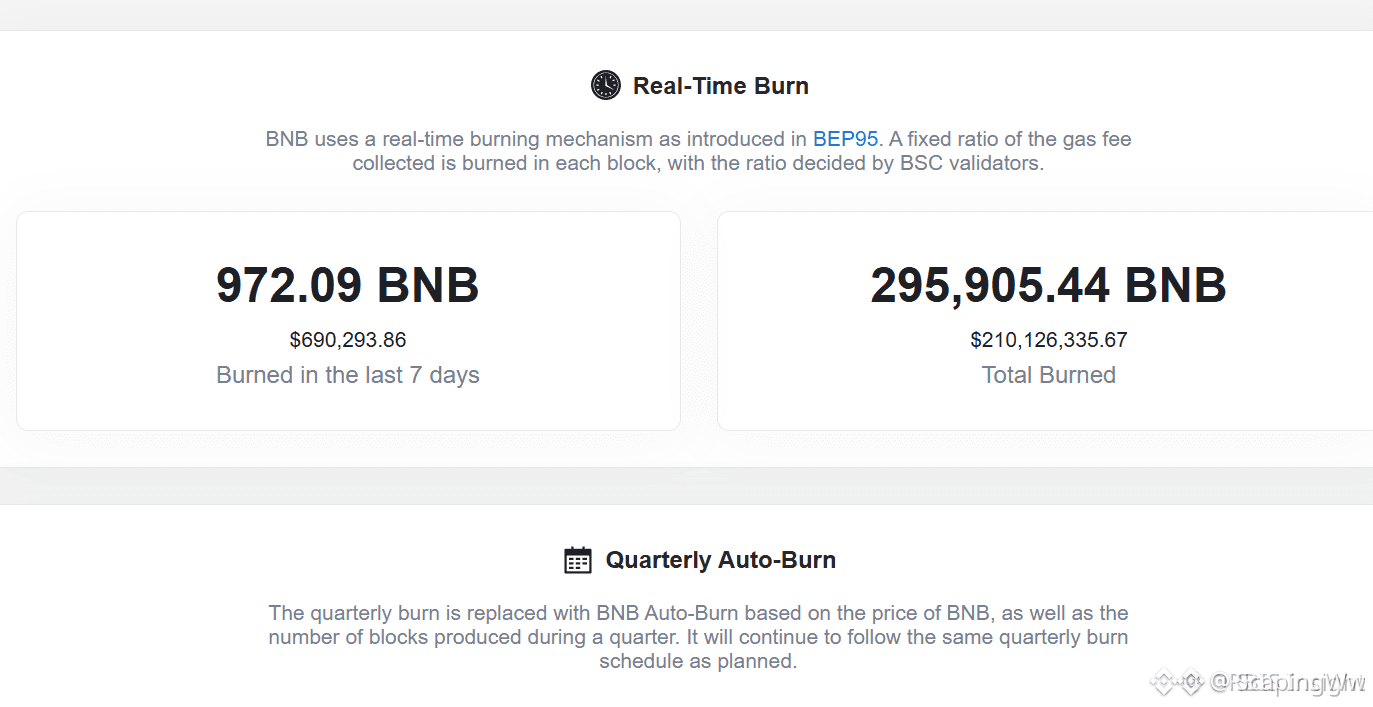Click the $210,126,335.67 dollar value
1373x707 pixels.
click(1049, 340)
